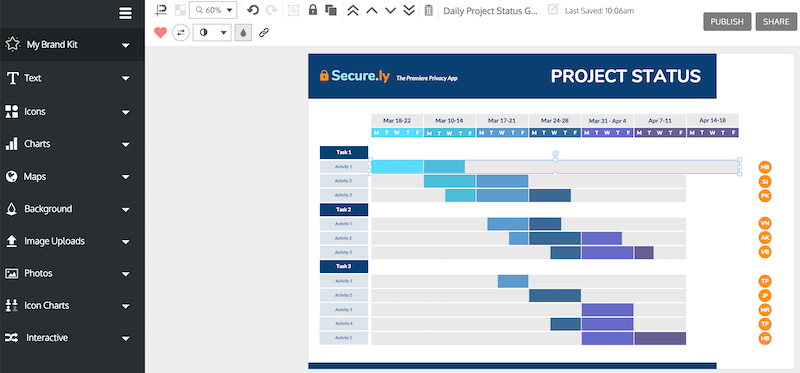Image resolution: width=800 pixels, height=373 pixels.
Task: Expand arrow next to My Brand Kit
Action: (x=126, y=45)
